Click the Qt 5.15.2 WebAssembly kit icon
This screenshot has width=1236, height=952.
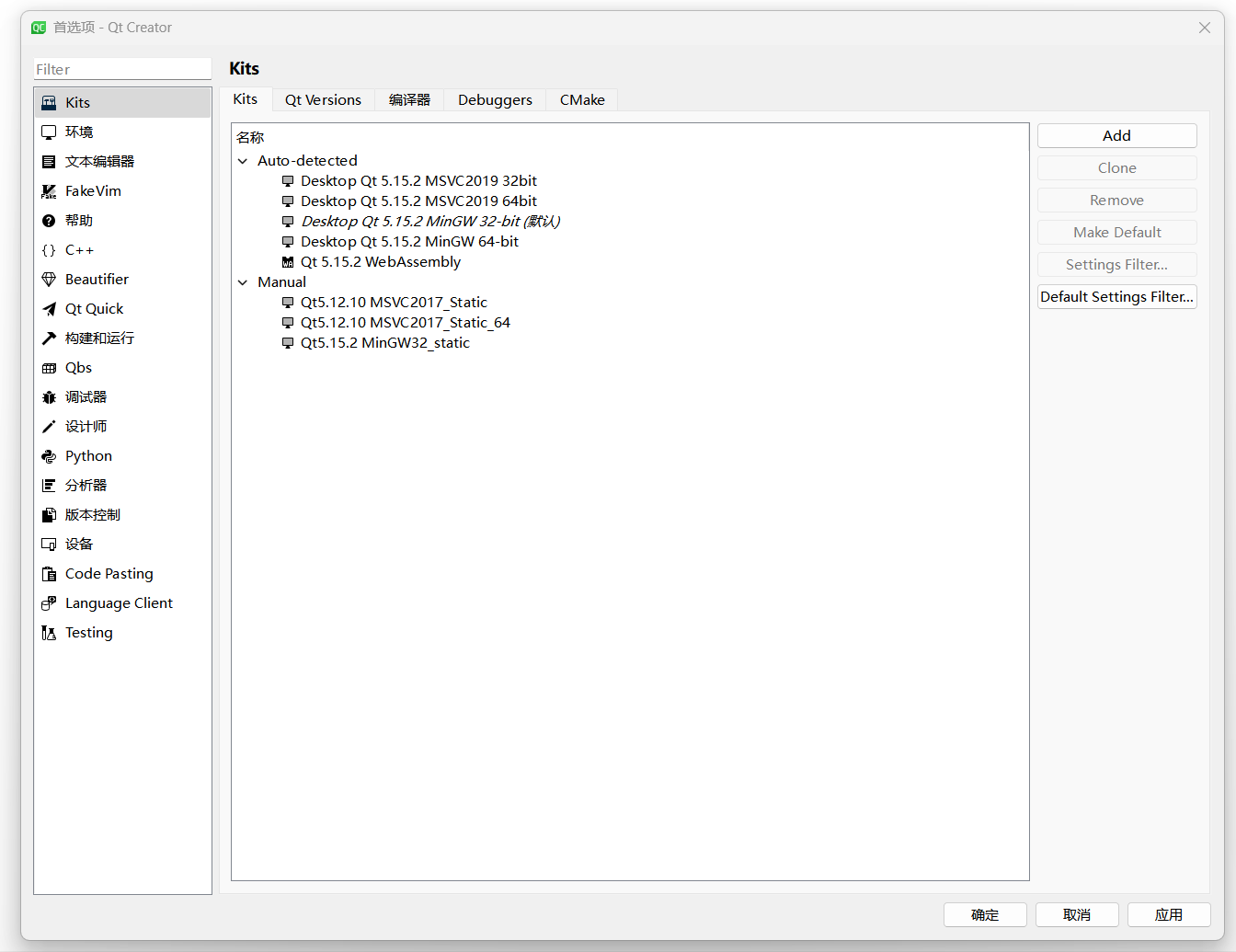coord(288,262)
